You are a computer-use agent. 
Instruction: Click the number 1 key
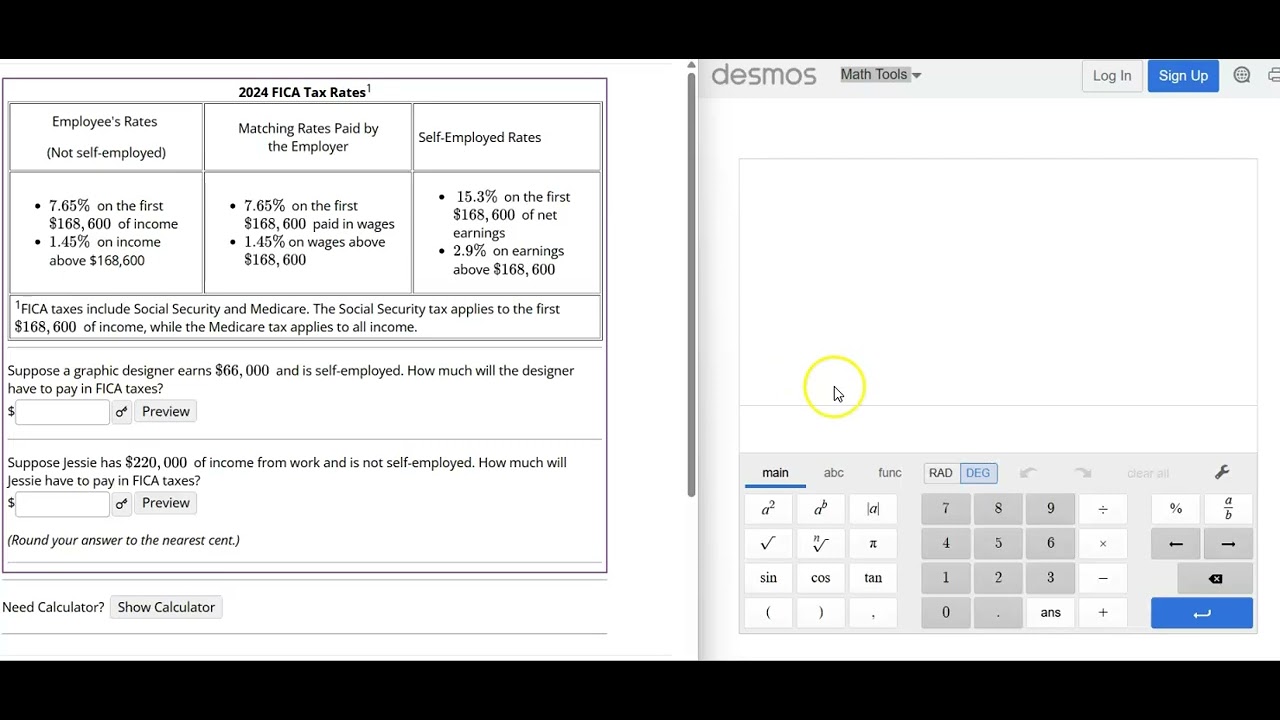(x=945, y=578)
